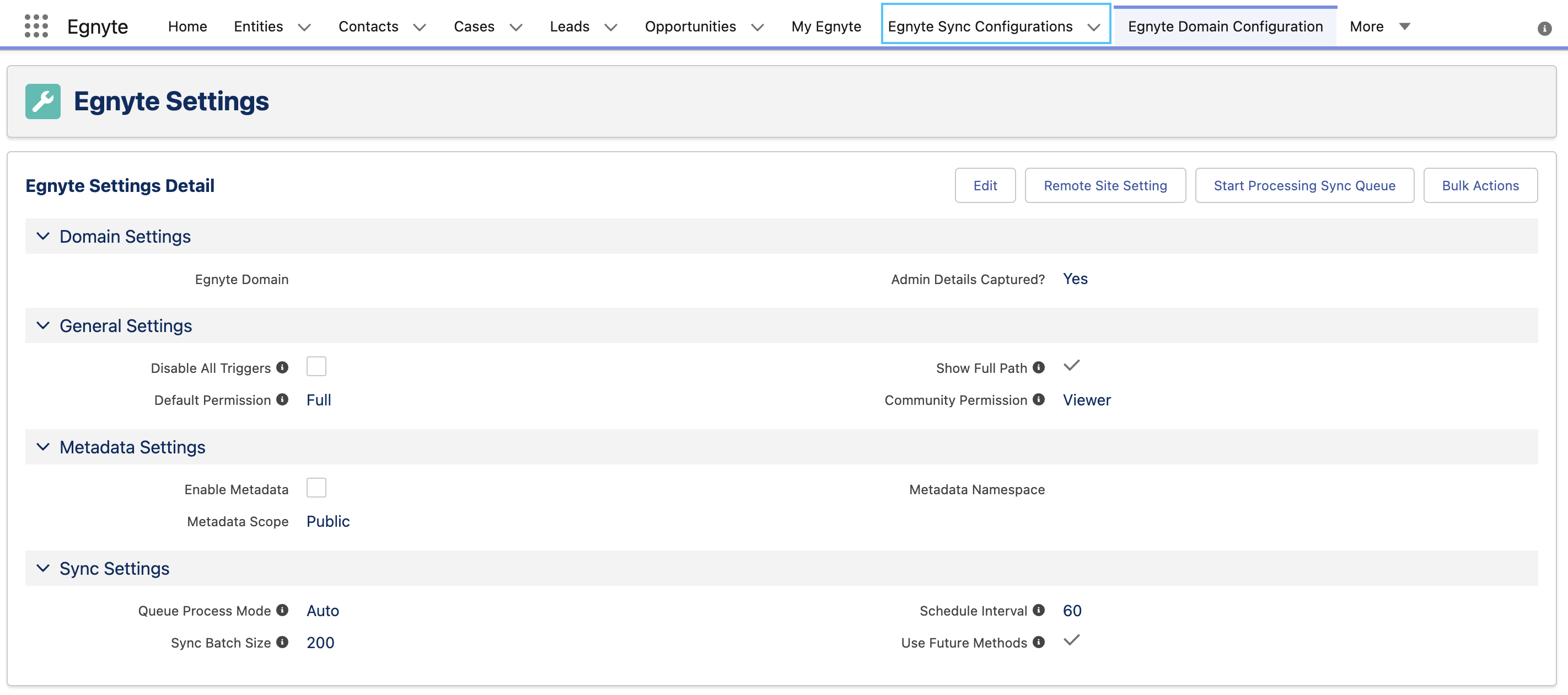Screen dimensions: 1568x695
Task: Click the Use Future Methods checkmark
Action: coord(1071,640)
